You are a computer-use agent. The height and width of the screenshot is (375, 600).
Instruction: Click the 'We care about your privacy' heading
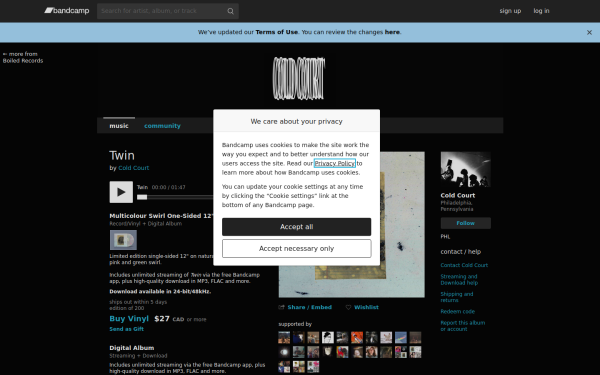[x=297, y=121]
